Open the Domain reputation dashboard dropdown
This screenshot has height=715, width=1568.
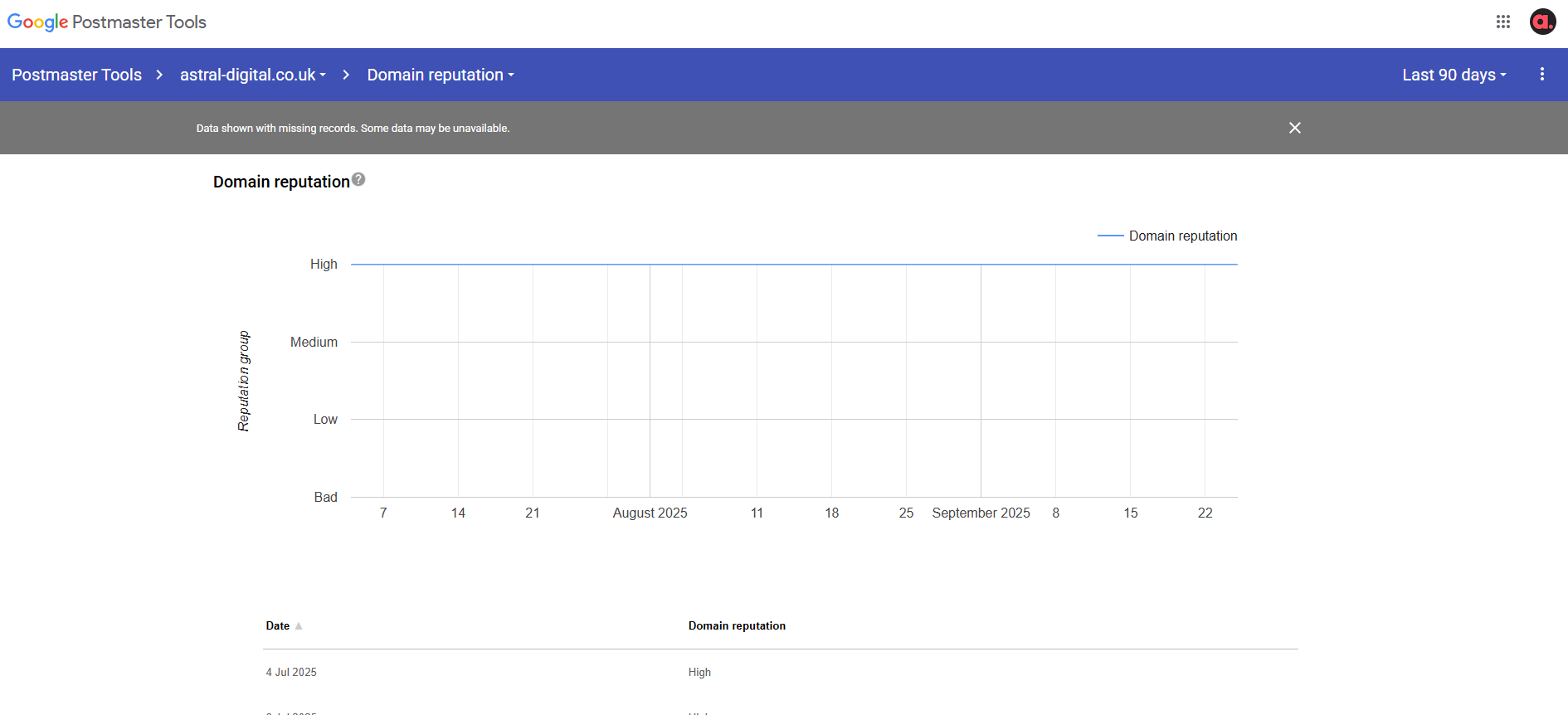440,75
